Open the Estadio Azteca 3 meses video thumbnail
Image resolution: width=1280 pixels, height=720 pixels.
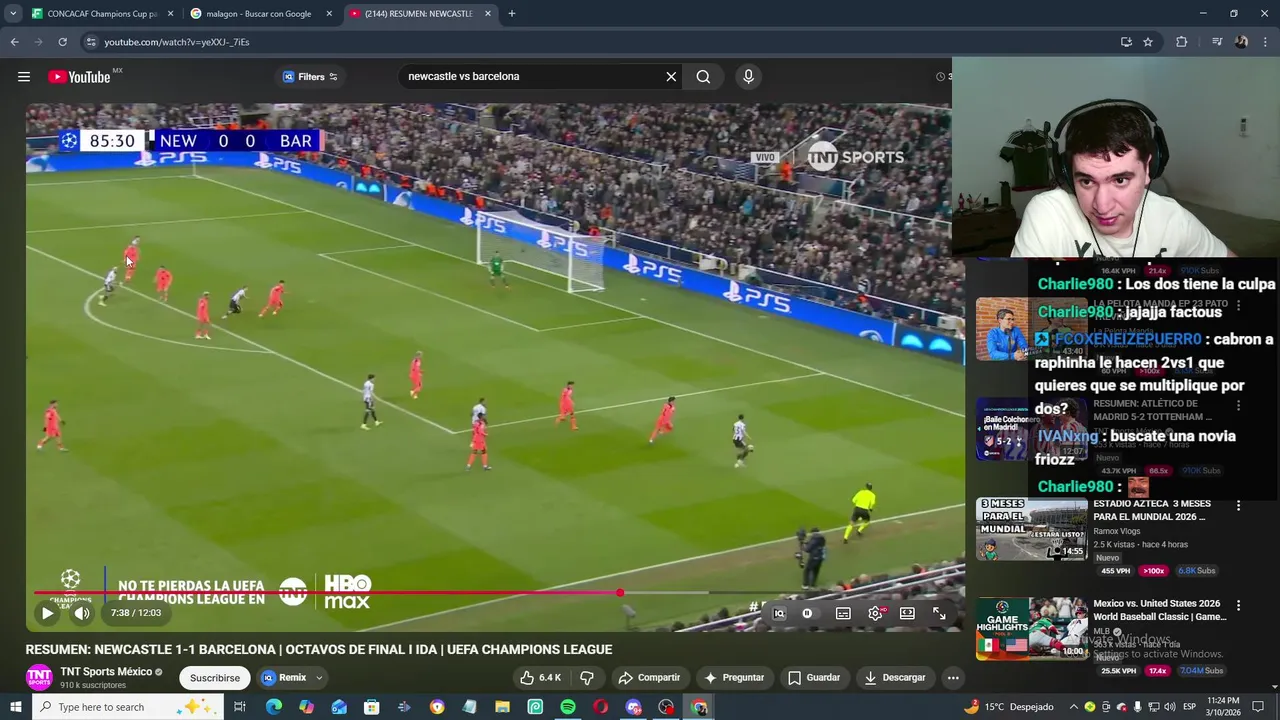(1031, 529)
